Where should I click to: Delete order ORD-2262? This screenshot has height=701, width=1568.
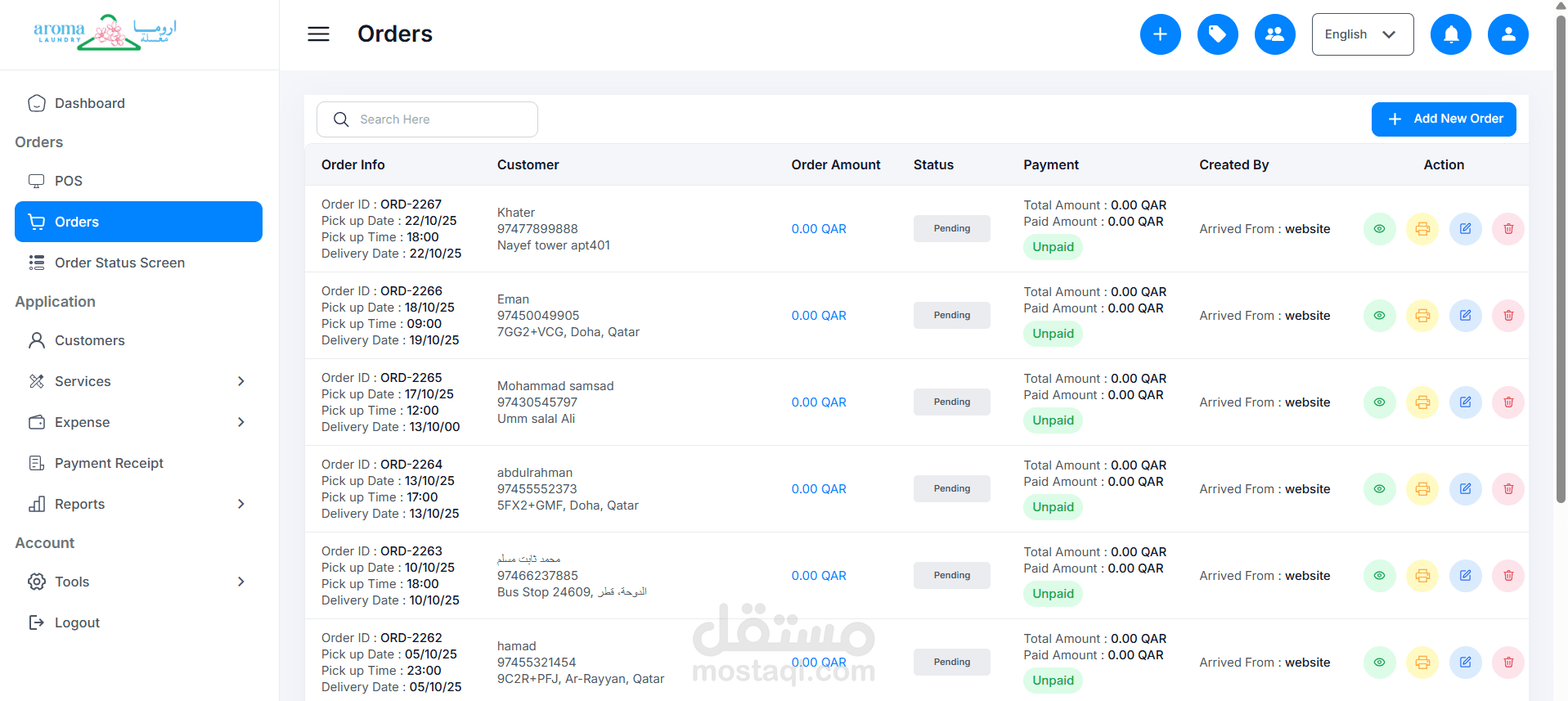tap(1508, 663)
